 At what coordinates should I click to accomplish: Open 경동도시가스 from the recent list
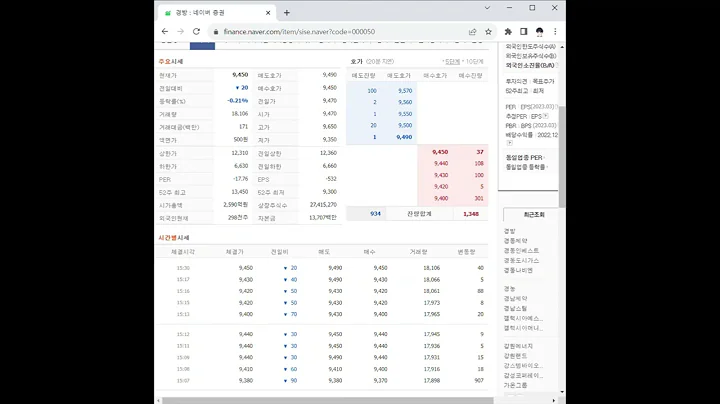(x=522, y=260)
